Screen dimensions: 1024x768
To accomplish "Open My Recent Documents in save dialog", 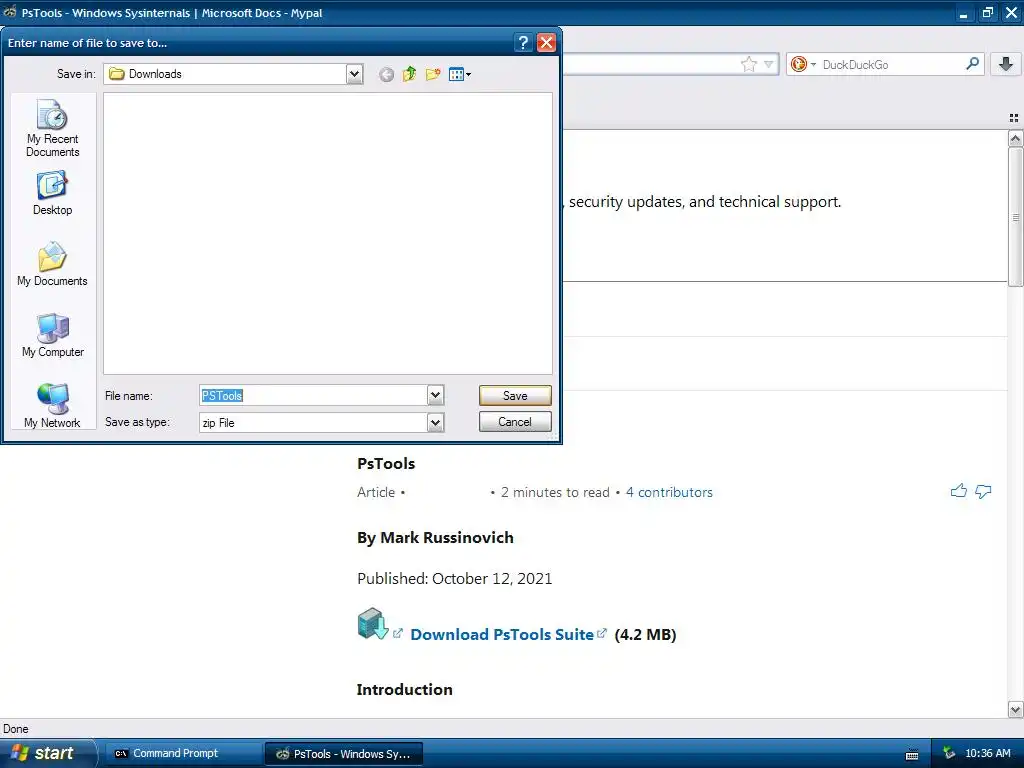I will [x=52, y=128].
